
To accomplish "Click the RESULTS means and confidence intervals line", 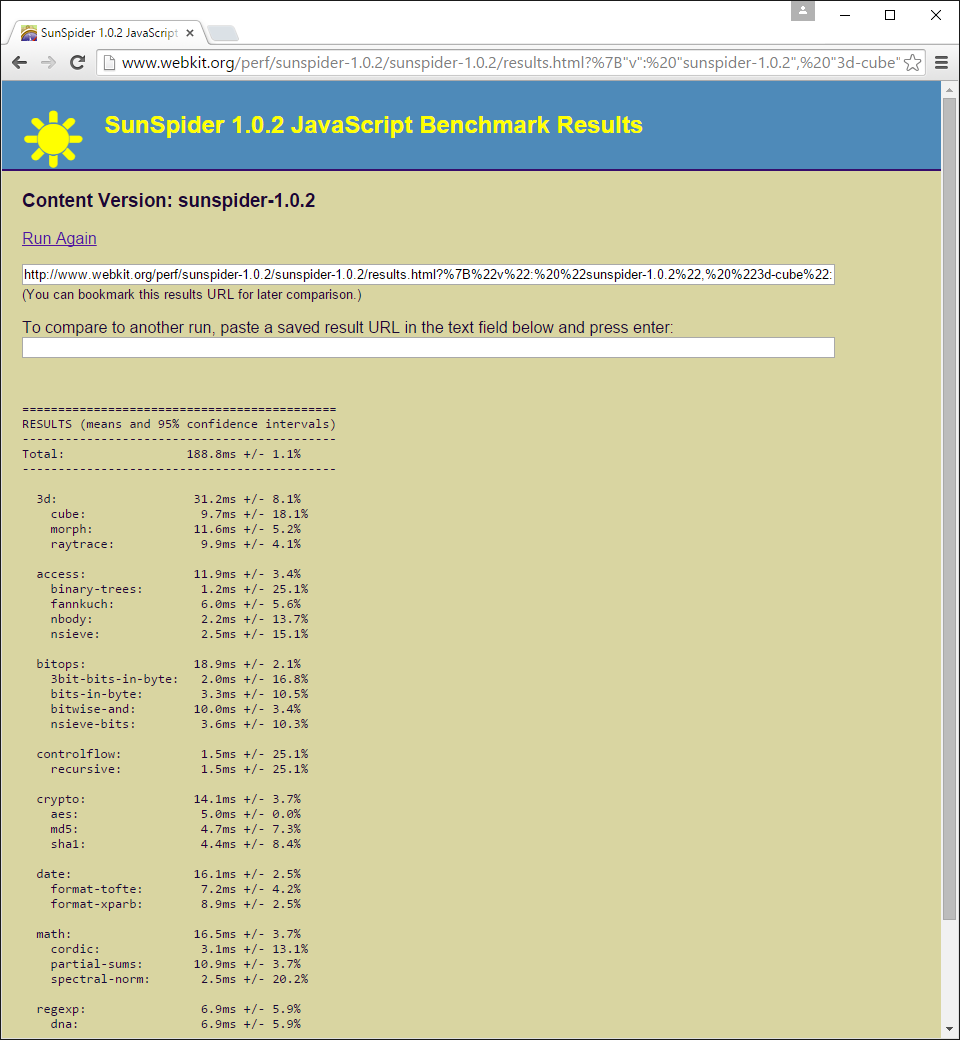I will coord(179,424).
